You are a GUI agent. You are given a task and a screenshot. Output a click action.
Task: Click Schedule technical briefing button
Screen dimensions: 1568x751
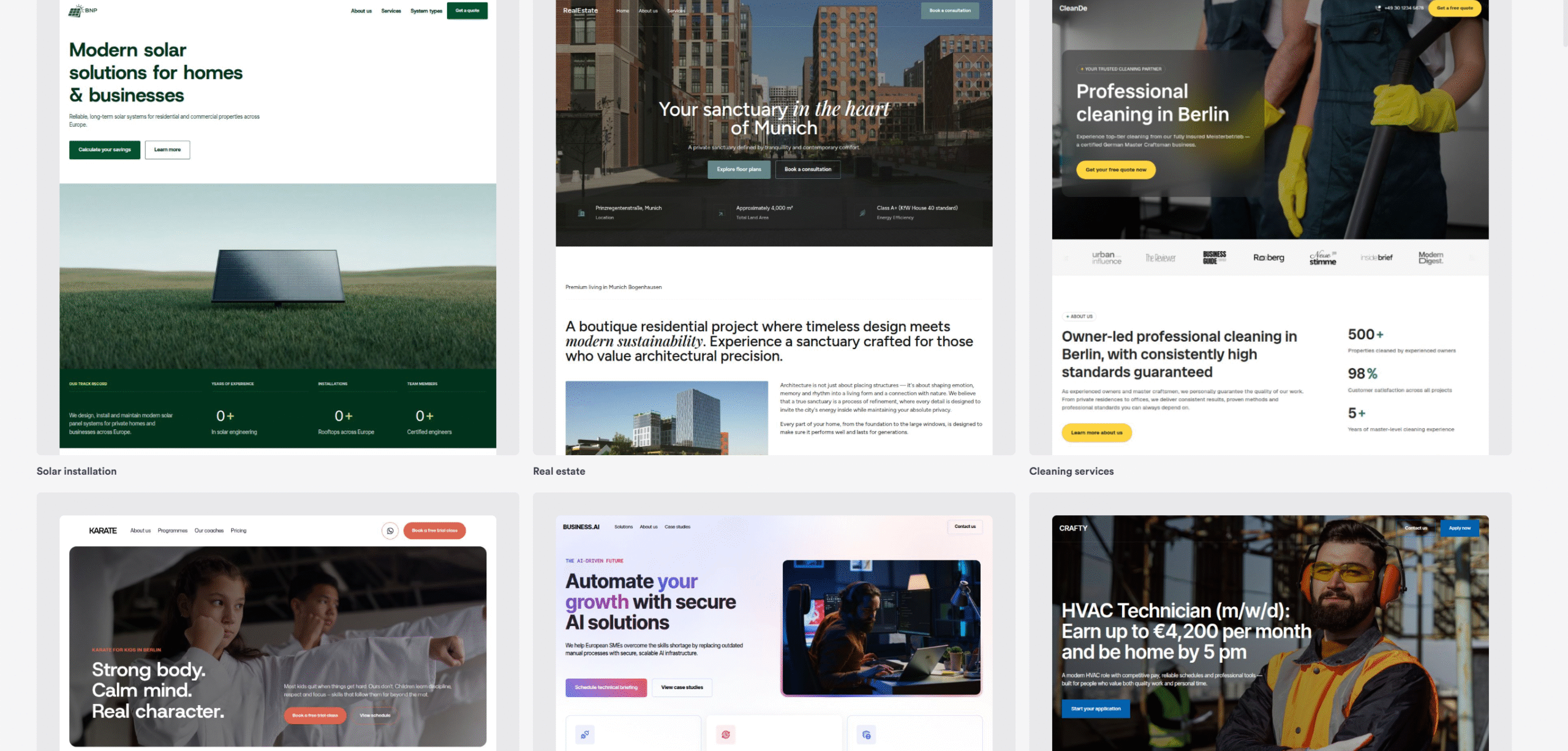(606, 687)
